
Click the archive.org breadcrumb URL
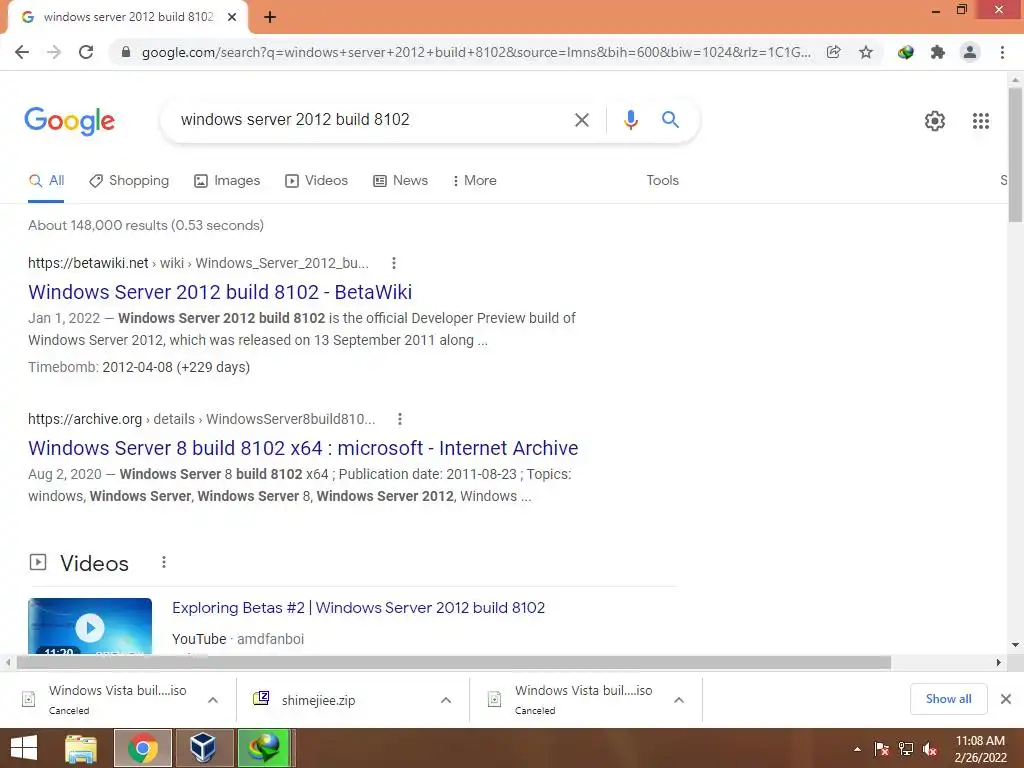pyautogui.click(x=201, y=419)
